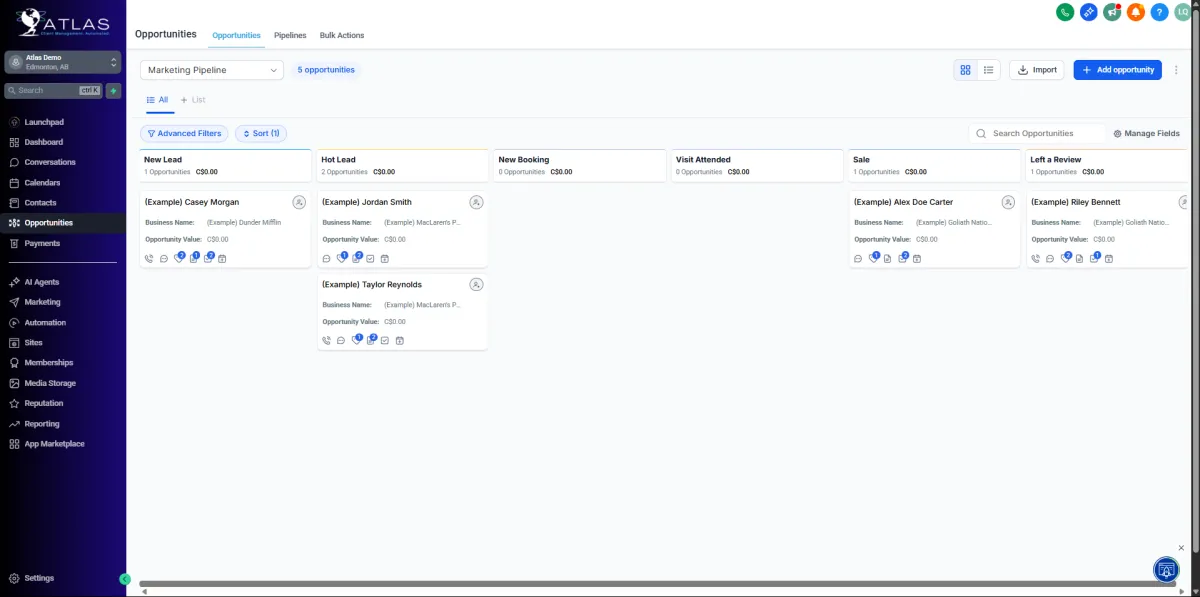Open tasks icon on Riley Bennett card
Screen dimensions: 1200x597
coord(1095,258)
